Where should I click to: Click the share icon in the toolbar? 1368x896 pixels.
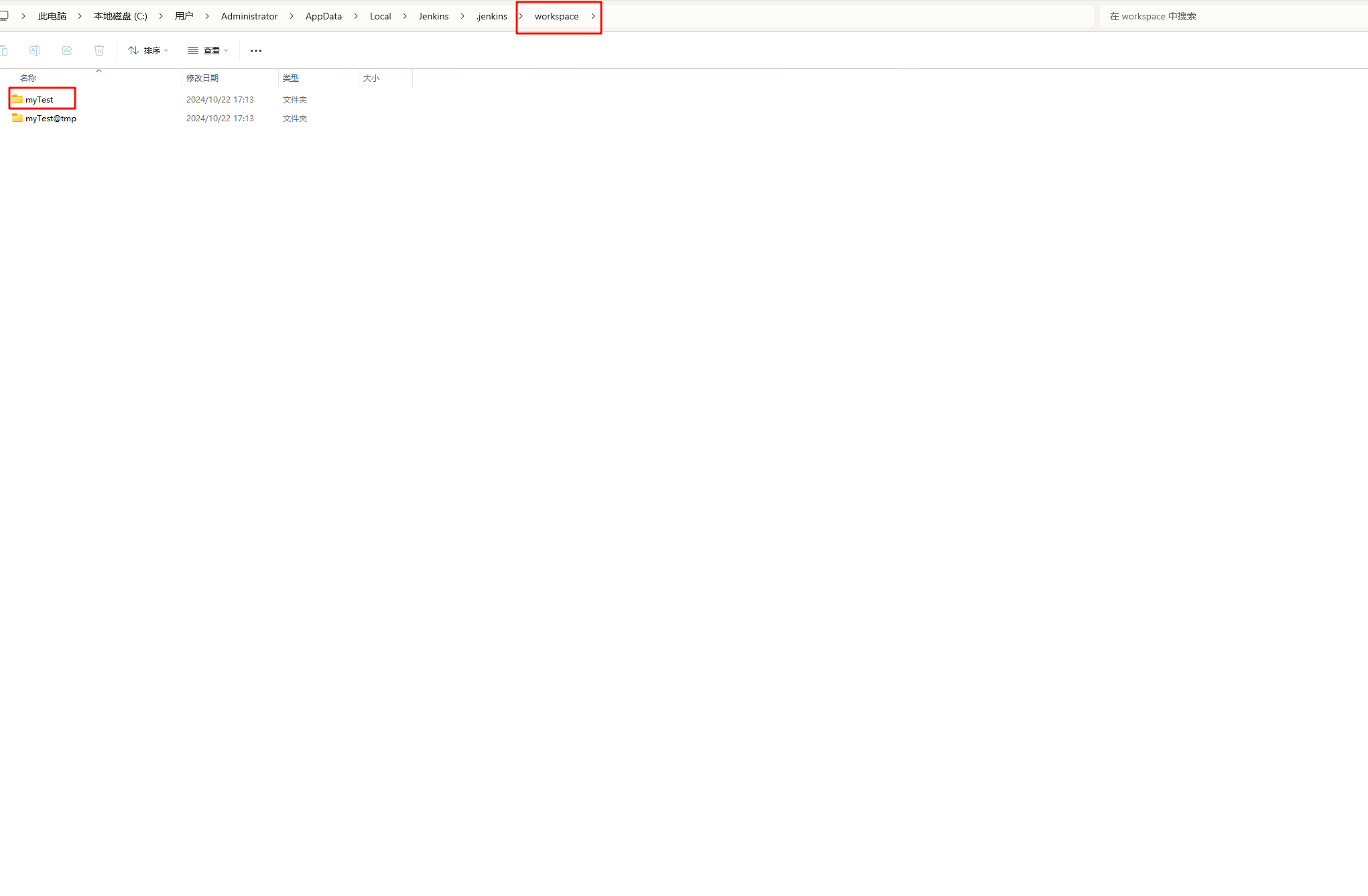(x=67, y=50)
